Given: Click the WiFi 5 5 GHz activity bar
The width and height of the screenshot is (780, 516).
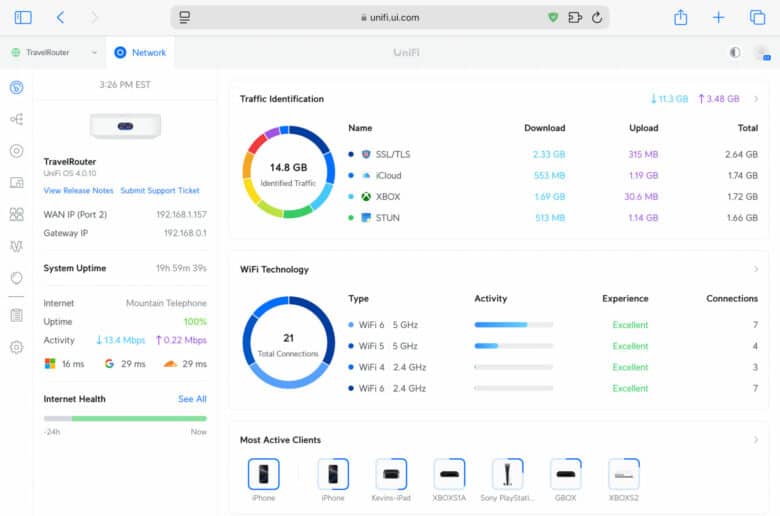Looking at the screenshot, I should click(514, 346).
